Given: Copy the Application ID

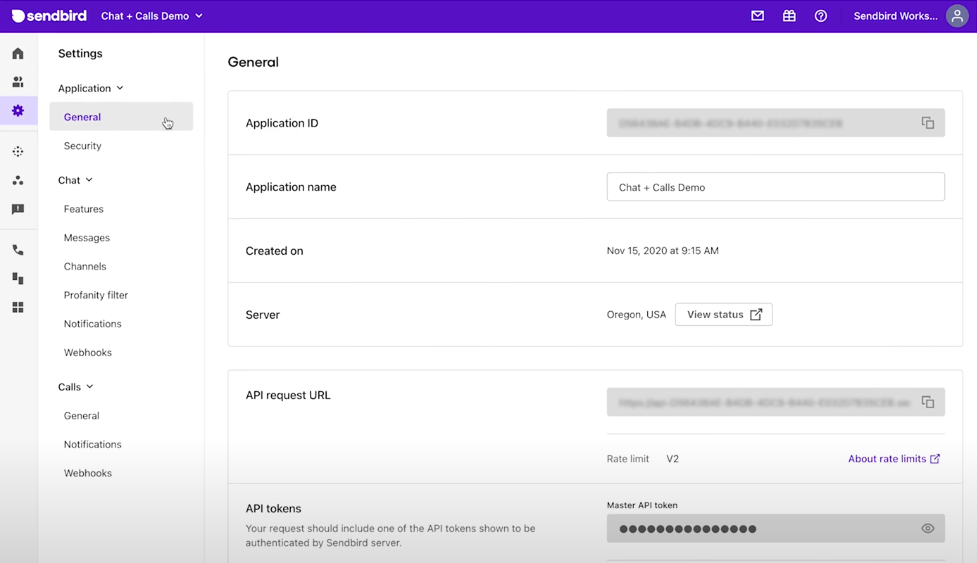Looking at the screenshot, I should pyautogui.click(x=928, y=123).
